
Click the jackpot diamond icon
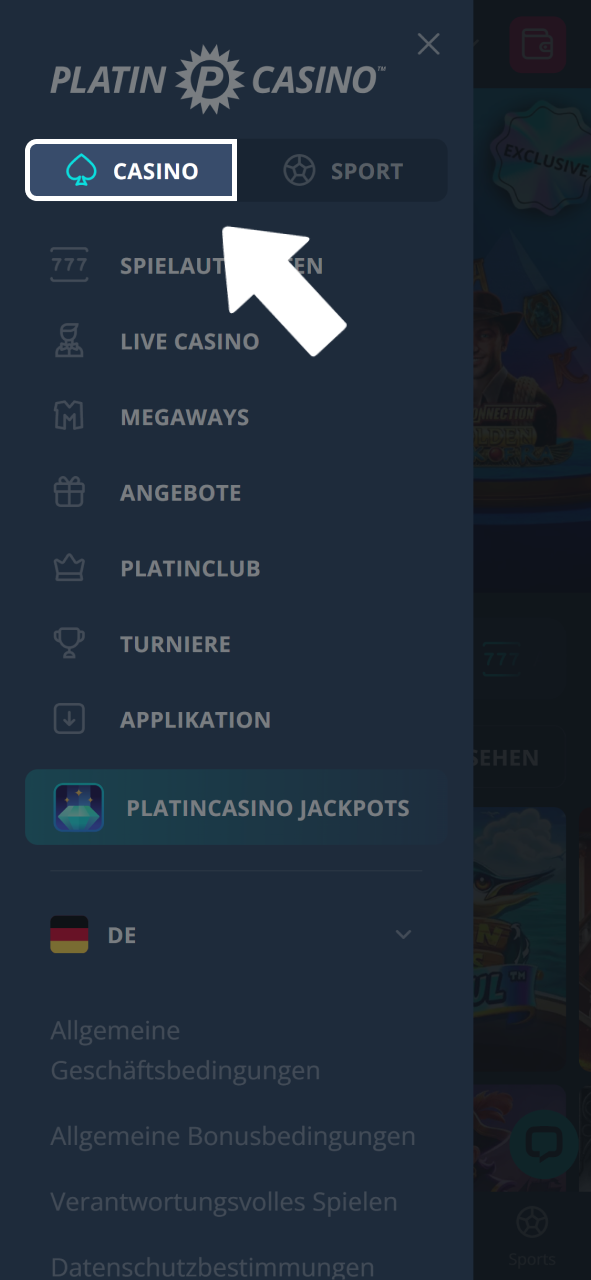(78, 808)
